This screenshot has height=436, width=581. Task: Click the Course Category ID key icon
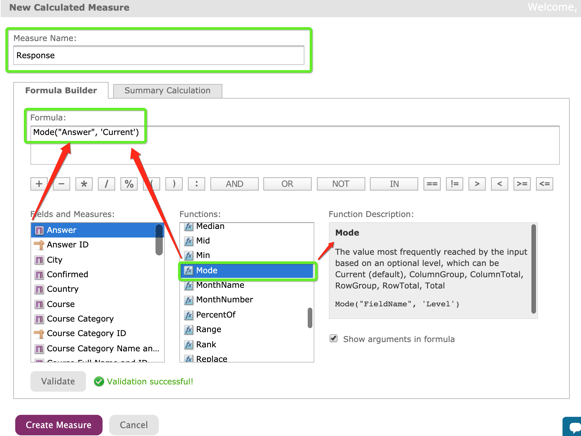tap(39, 333)
